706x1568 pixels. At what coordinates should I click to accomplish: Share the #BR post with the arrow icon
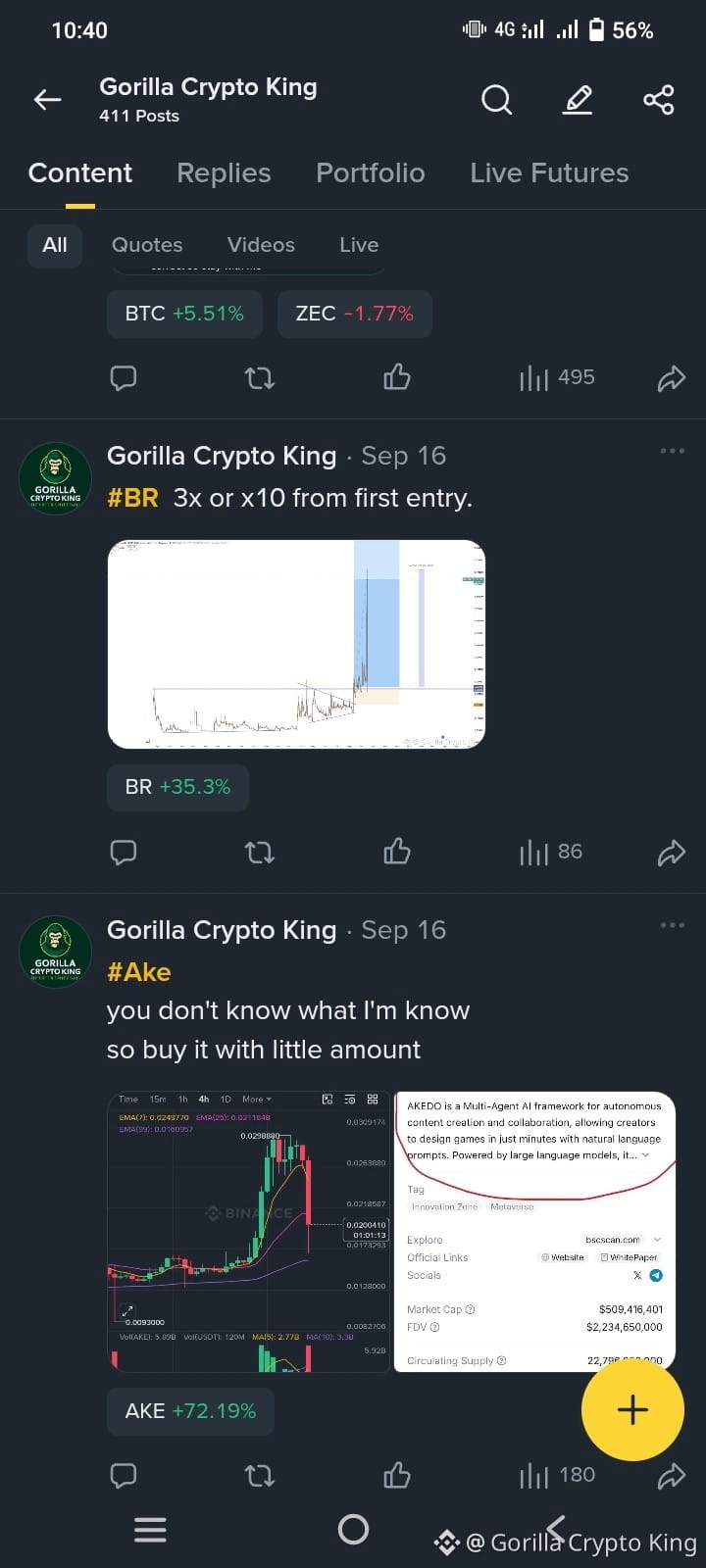(671, 853)
